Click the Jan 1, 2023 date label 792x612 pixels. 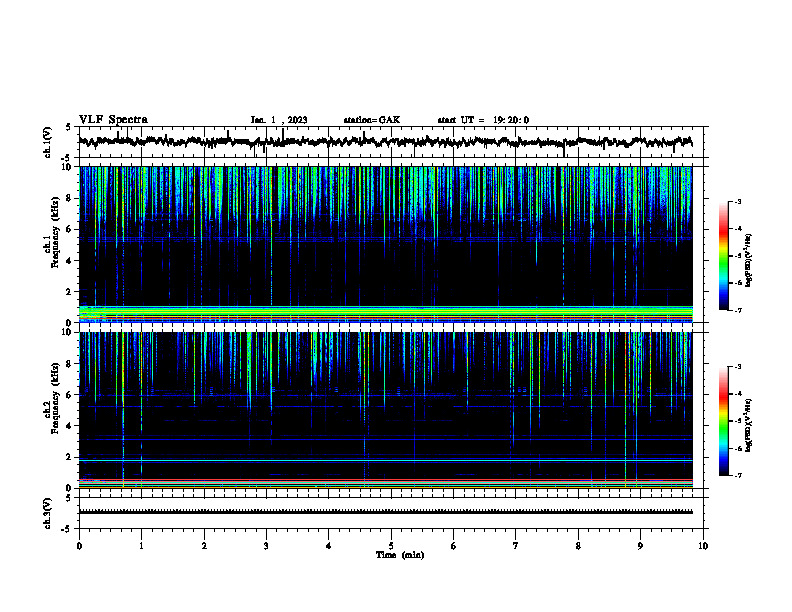[x=279, y=120]
